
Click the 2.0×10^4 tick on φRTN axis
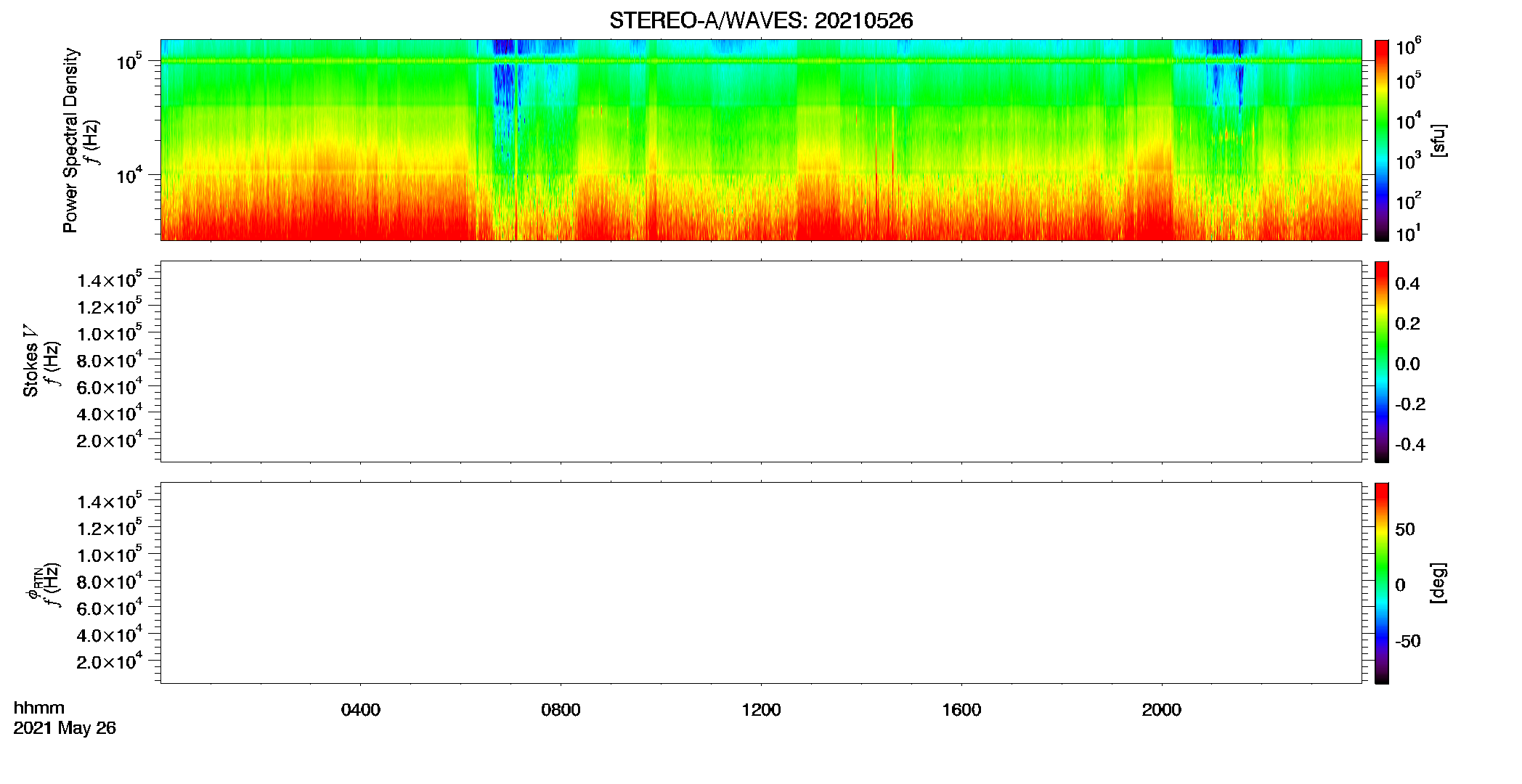(x=109, y=661)
